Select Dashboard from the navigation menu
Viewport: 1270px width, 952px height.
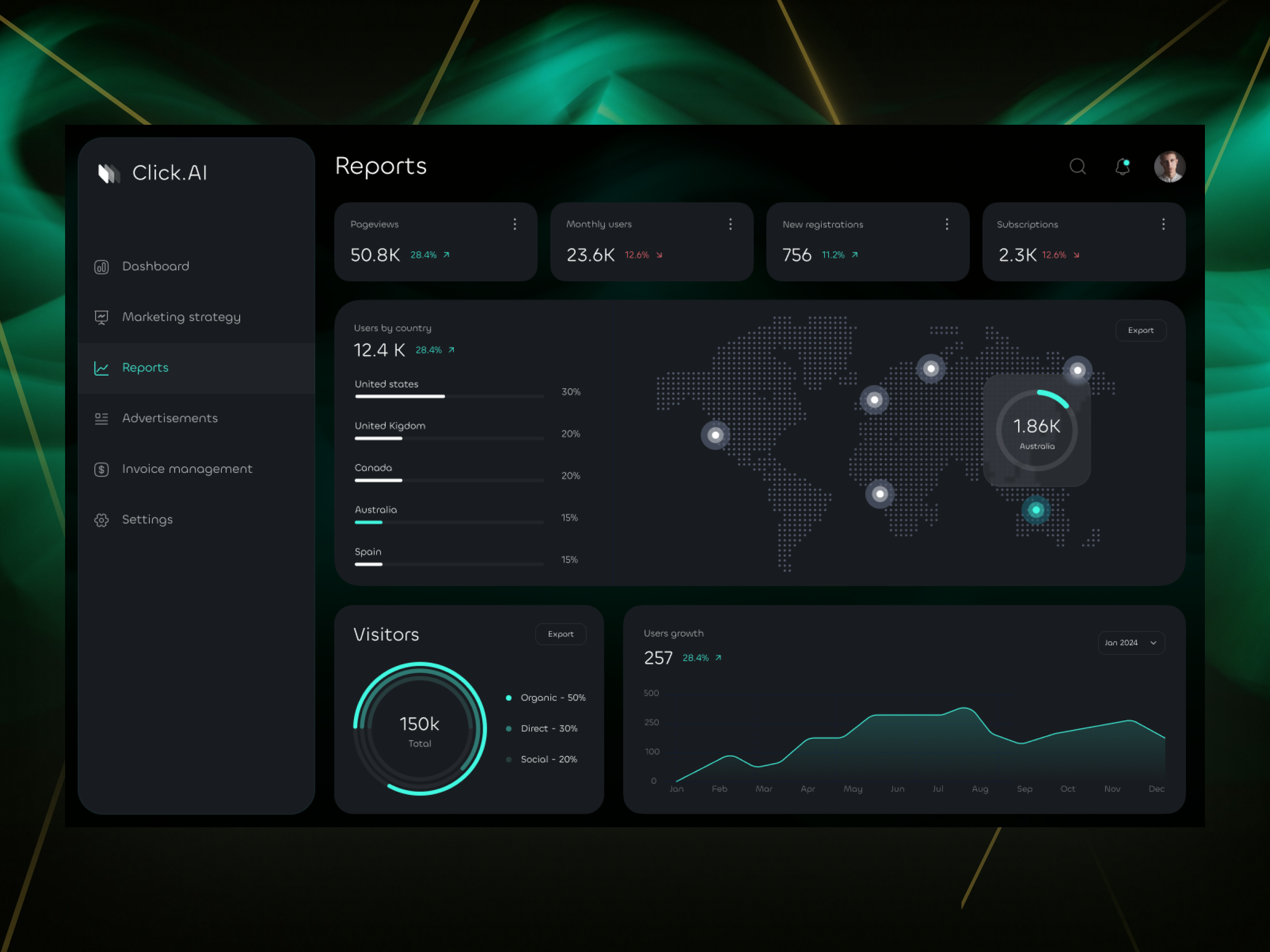[156, 266]
